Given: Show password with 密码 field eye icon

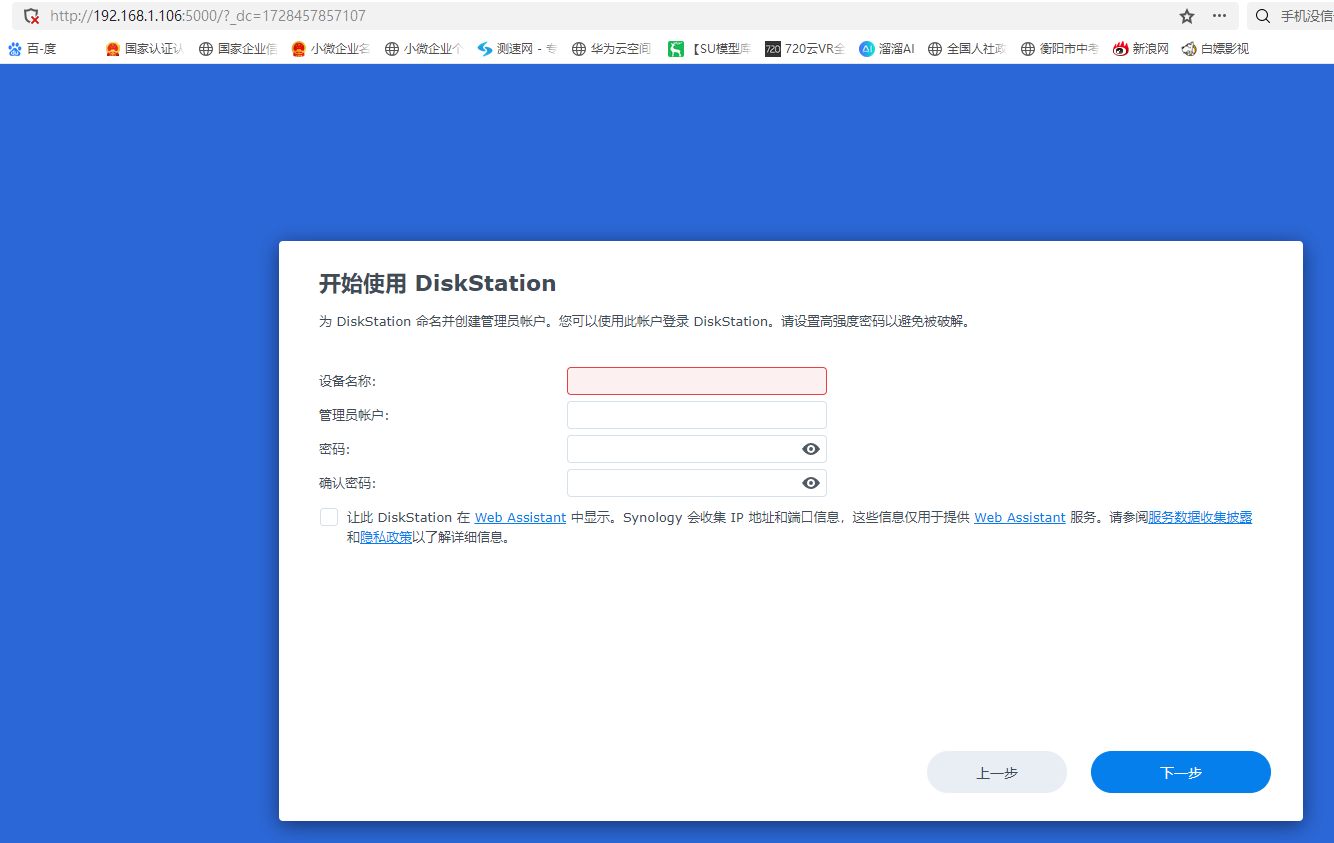Looking at the screenshot, I should [x=811, y=449].
